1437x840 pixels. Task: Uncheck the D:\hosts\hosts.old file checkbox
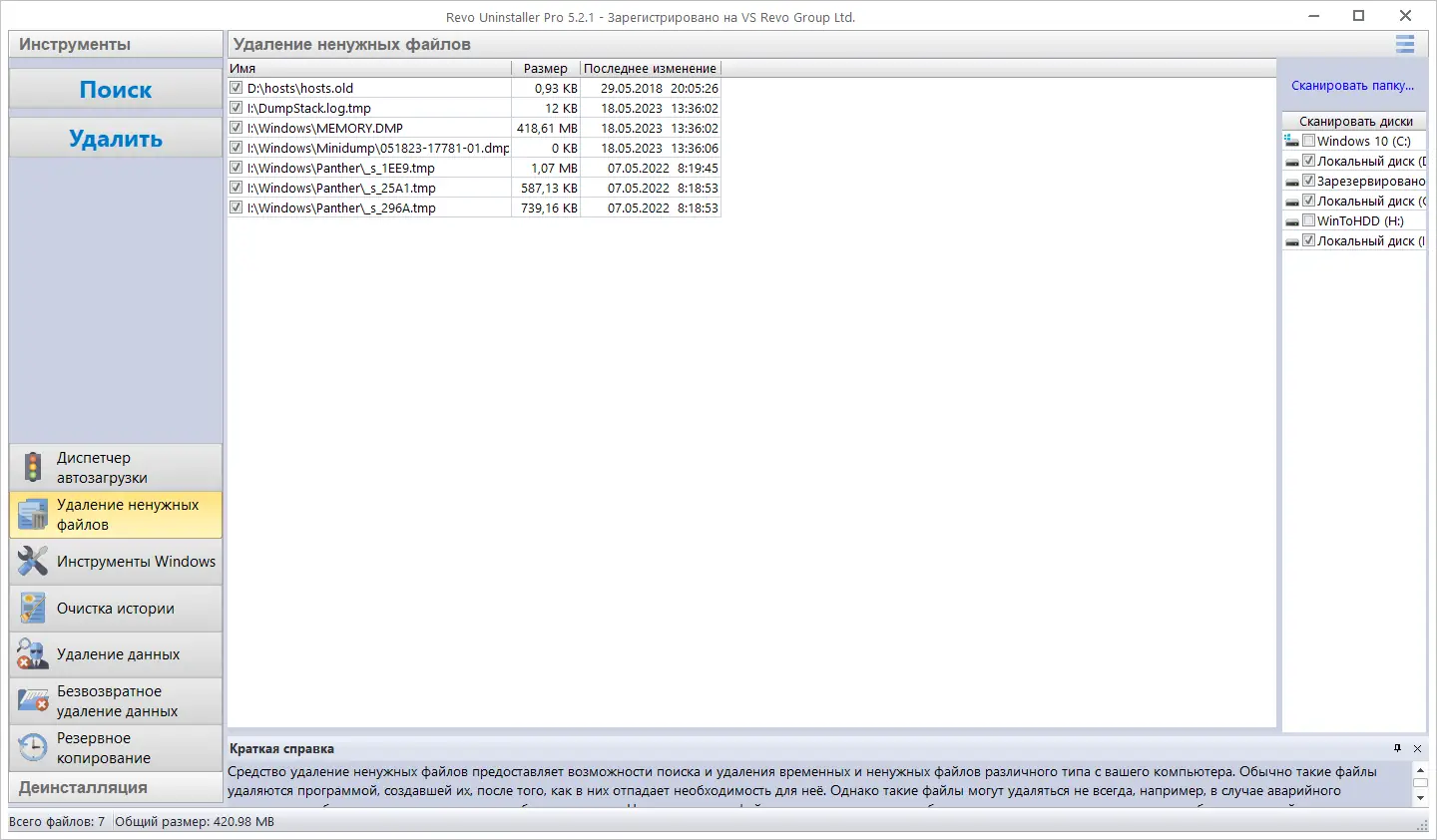point(237,88)
